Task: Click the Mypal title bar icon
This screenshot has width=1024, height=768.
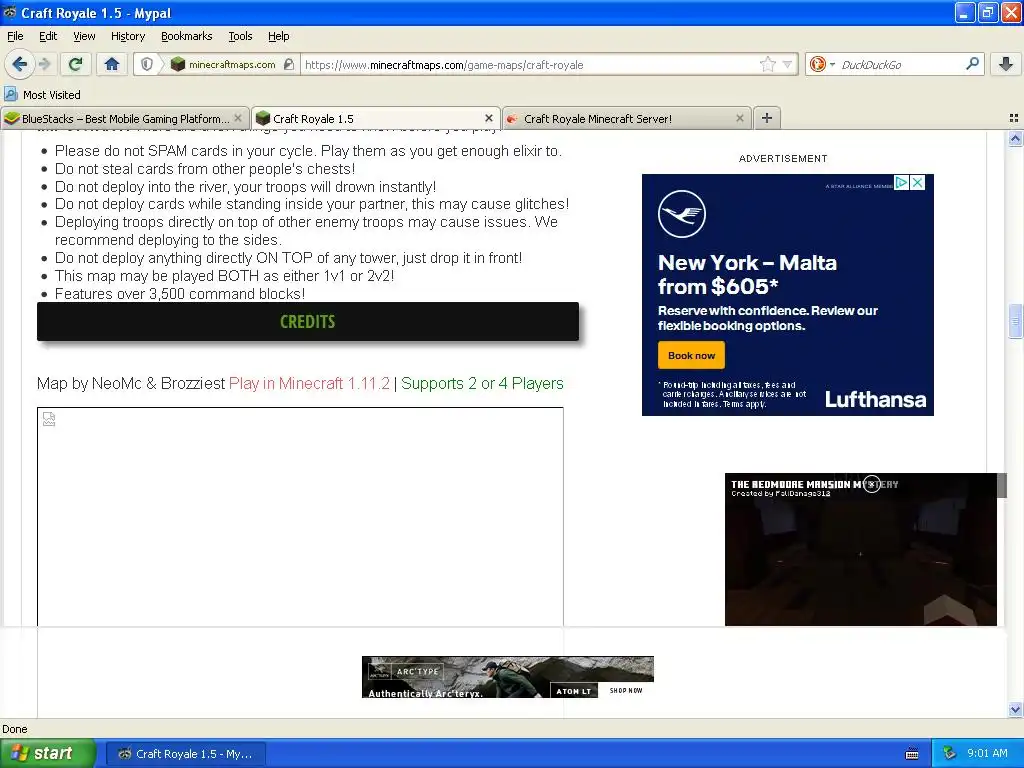Action: click(x=10, y=12)
